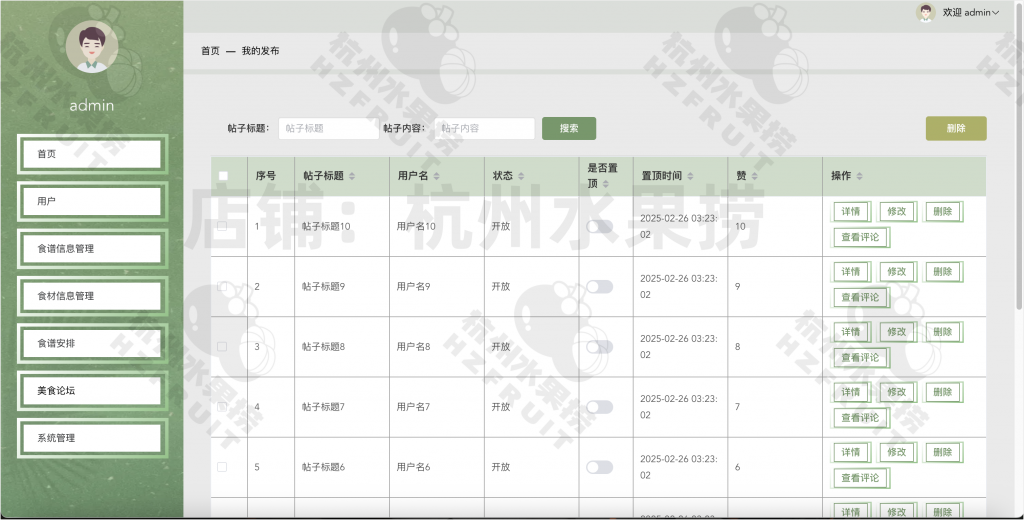Screen dimensions: 1024x520
Task: Focus the 帖子标题 search input
Action: tap(328, 129)
